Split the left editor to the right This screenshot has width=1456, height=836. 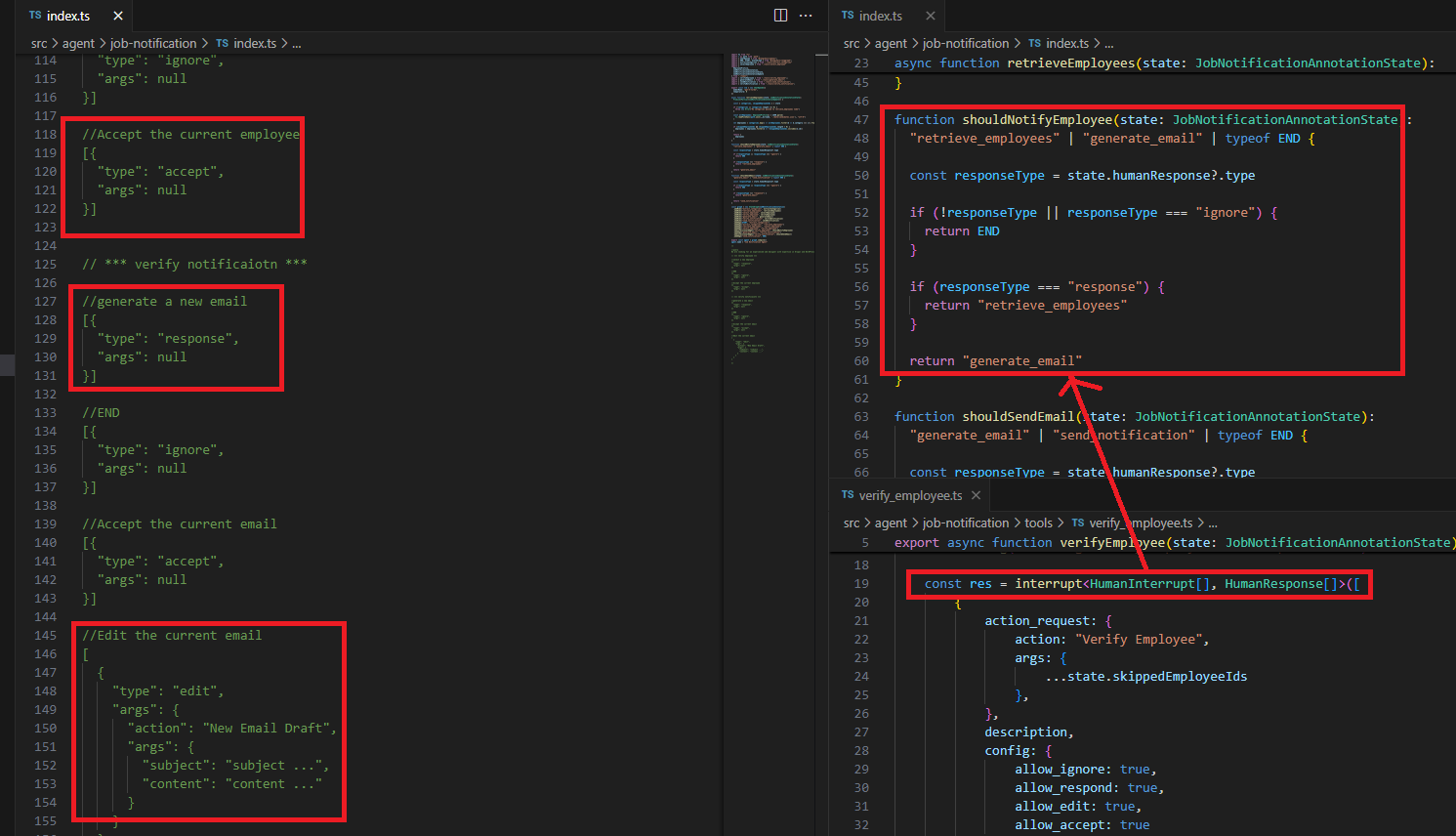point(780,16)
